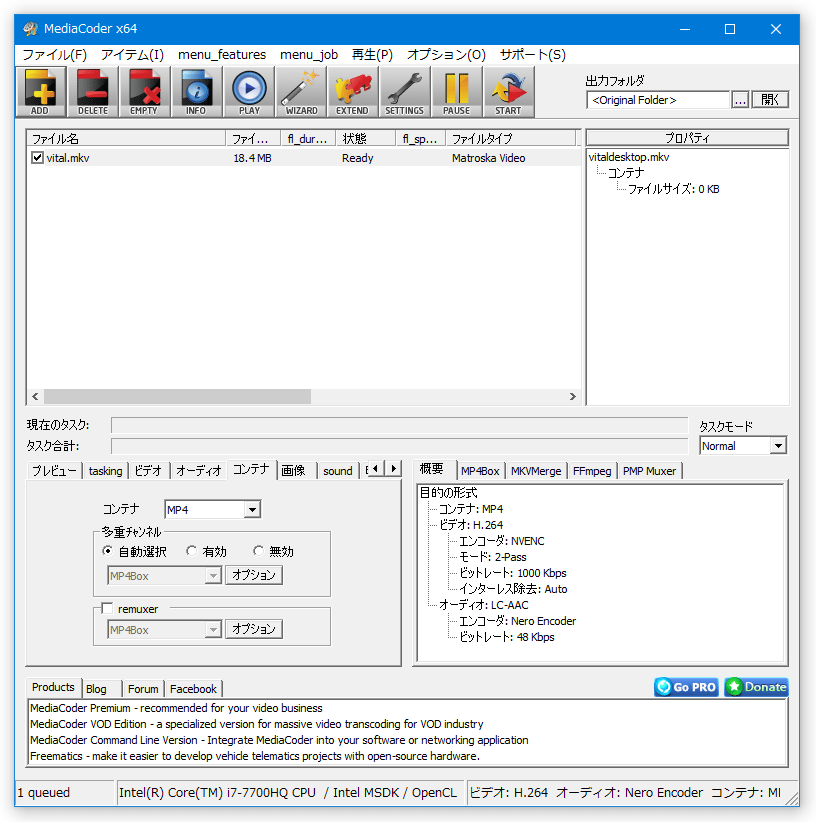Switch to the MP4Box summary tab

pos(480,471)
